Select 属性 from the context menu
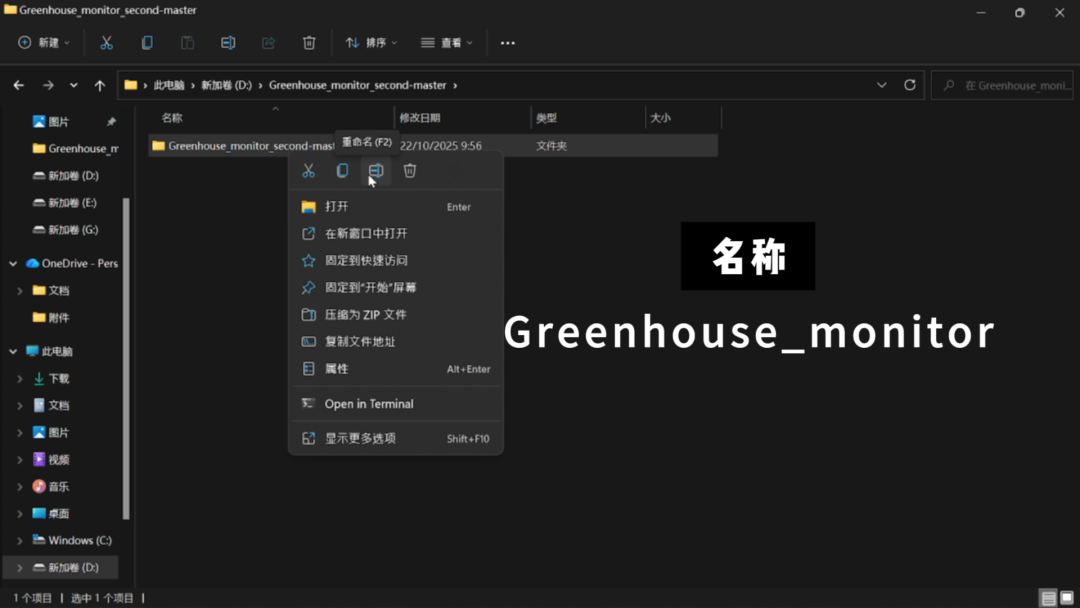 [x=337, y=369]
